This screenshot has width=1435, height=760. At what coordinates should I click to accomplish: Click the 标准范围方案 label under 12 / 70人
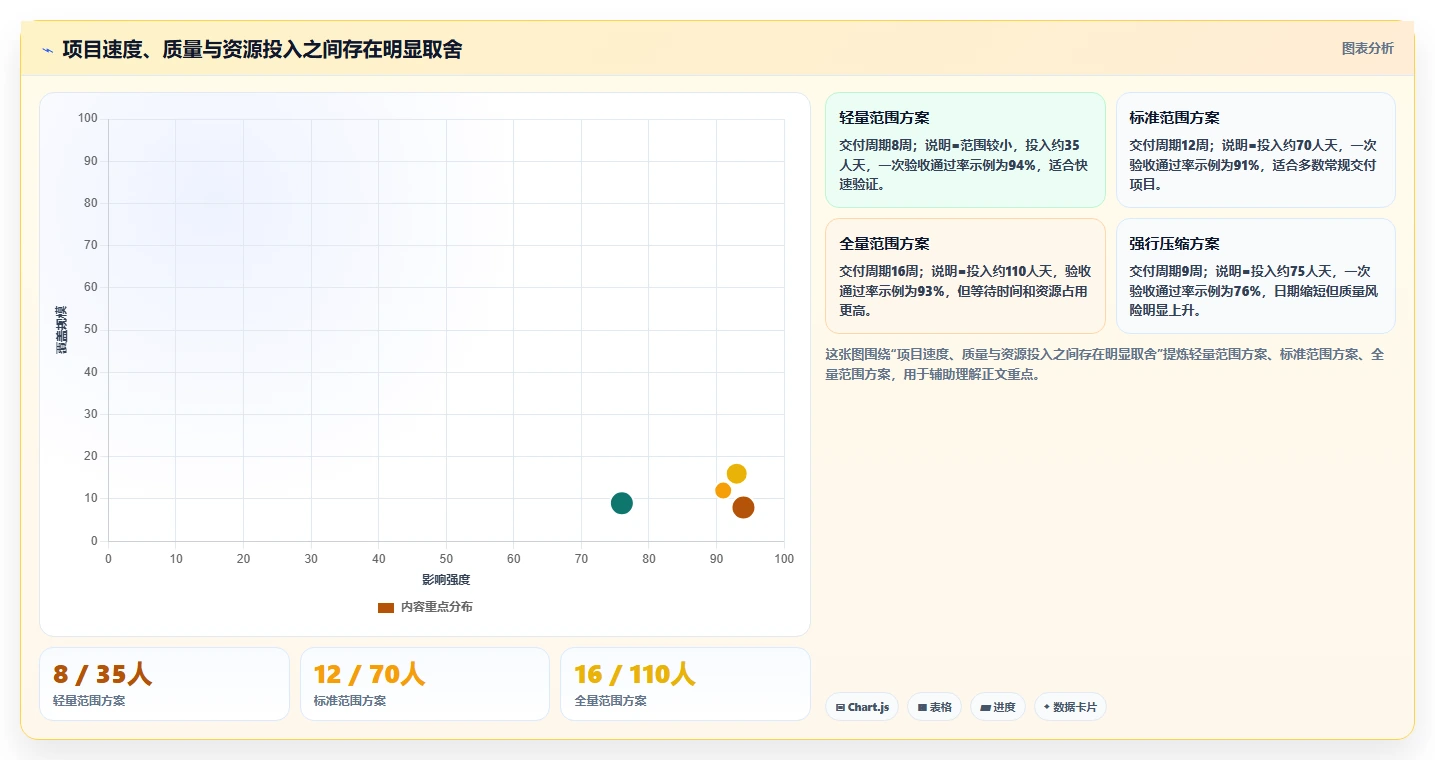click(350, 701)
